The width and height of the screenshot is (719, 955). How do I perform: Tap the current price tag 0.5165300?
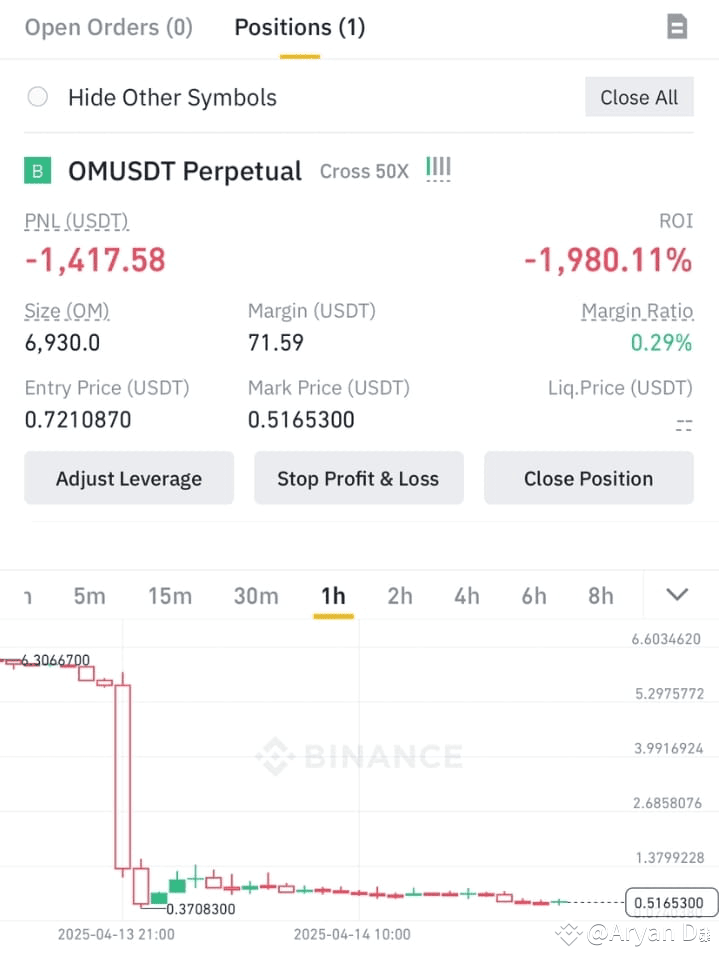pos(668,902)
